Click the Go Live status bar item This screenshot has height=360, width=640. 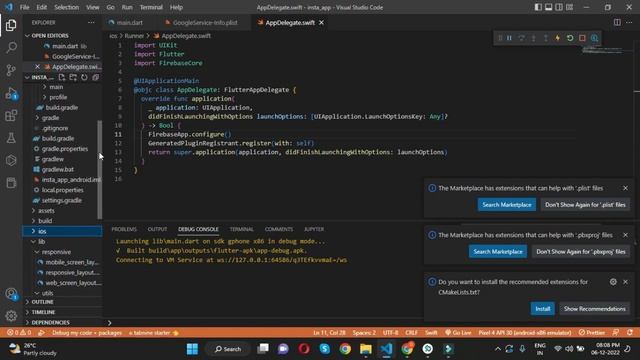tap(458, 333)
